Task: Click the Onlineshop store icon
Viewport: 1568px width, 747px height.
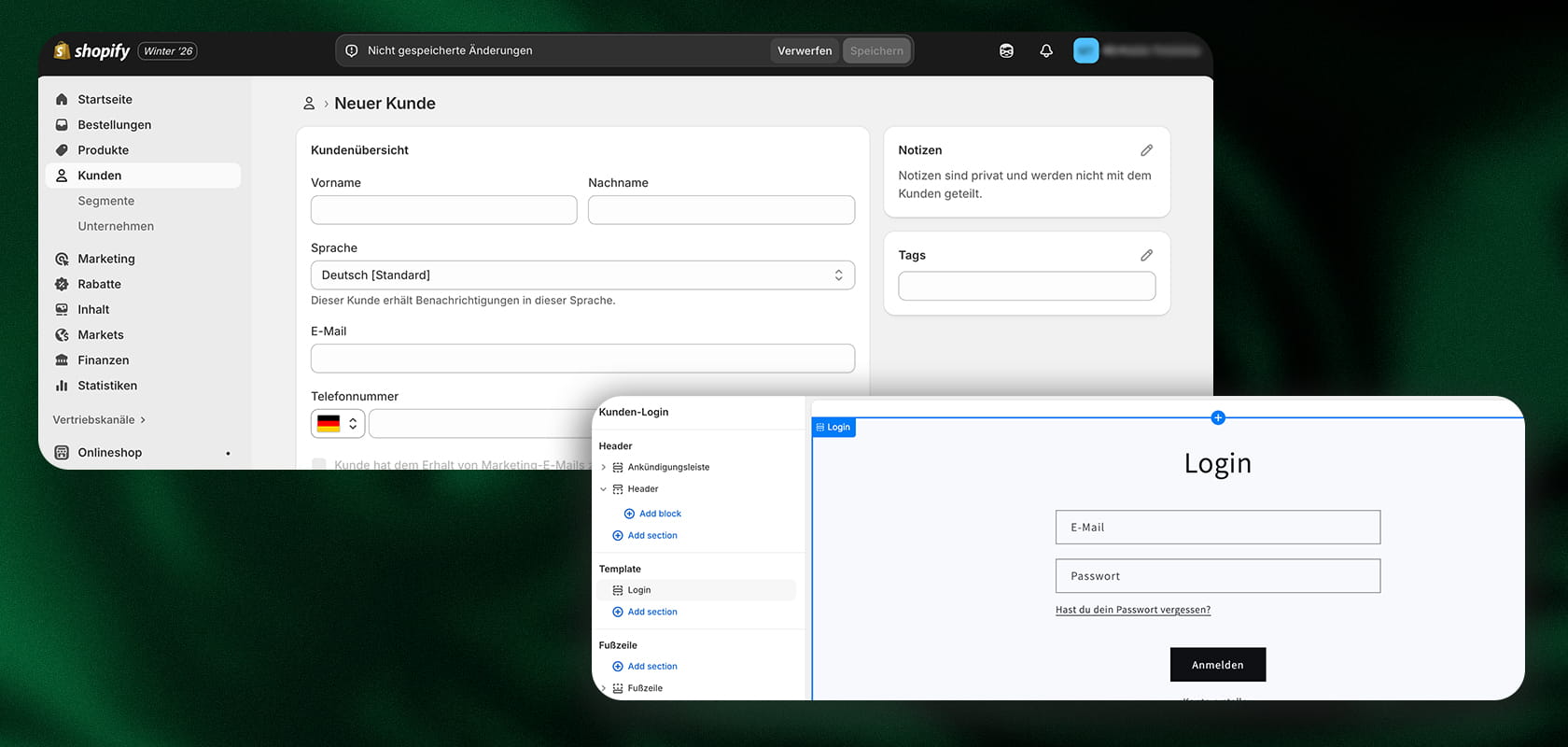Action: (62, 452)
